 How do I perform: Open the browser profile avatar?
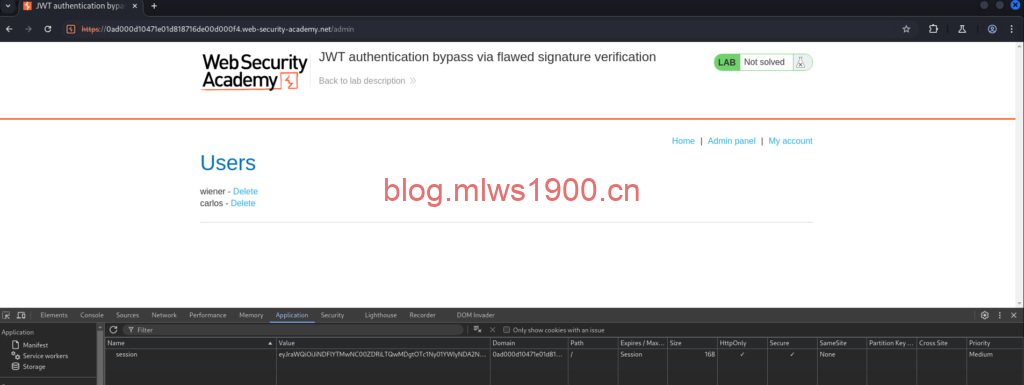[992, 29]
